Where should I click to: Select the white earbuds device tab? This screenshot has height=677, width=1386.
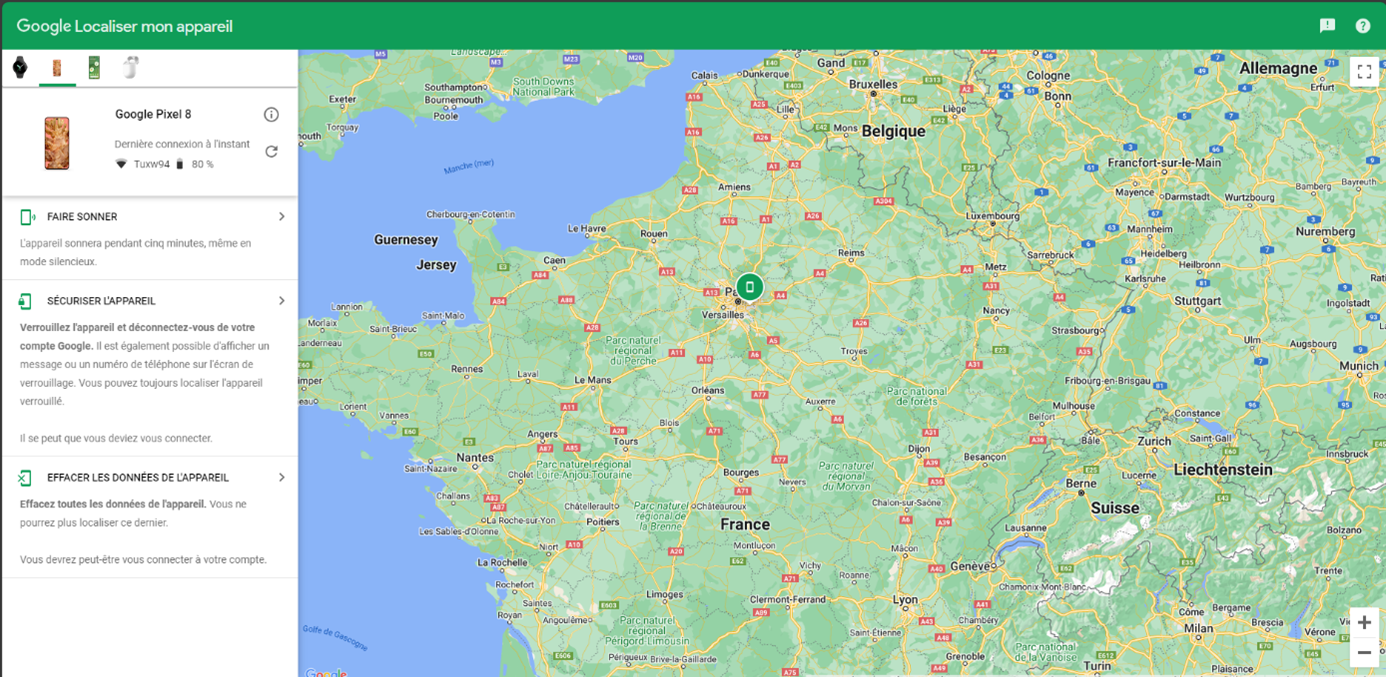(x=131, y=68)
